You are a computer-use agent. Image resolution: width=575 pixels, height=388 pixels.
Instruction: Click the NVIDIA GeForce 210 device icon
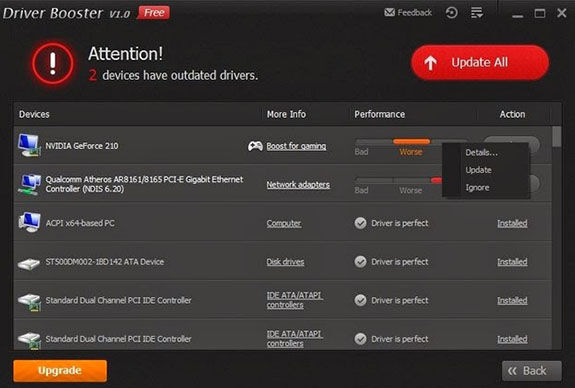pos(29,146)
